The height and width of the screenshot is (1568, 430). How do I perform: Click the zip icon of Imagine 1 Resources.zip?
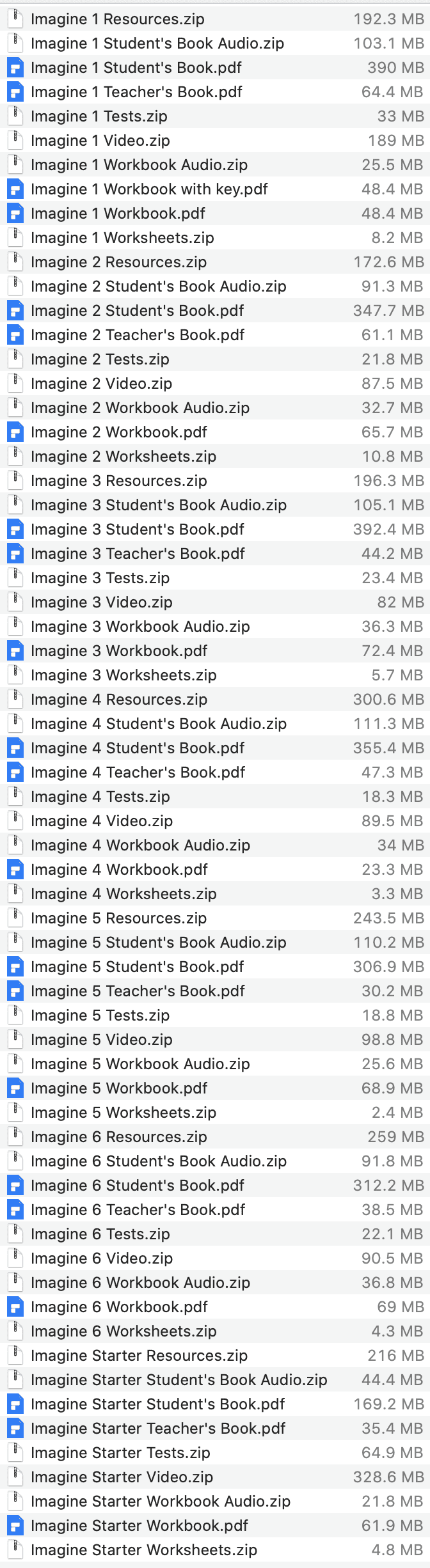[15, 19]
